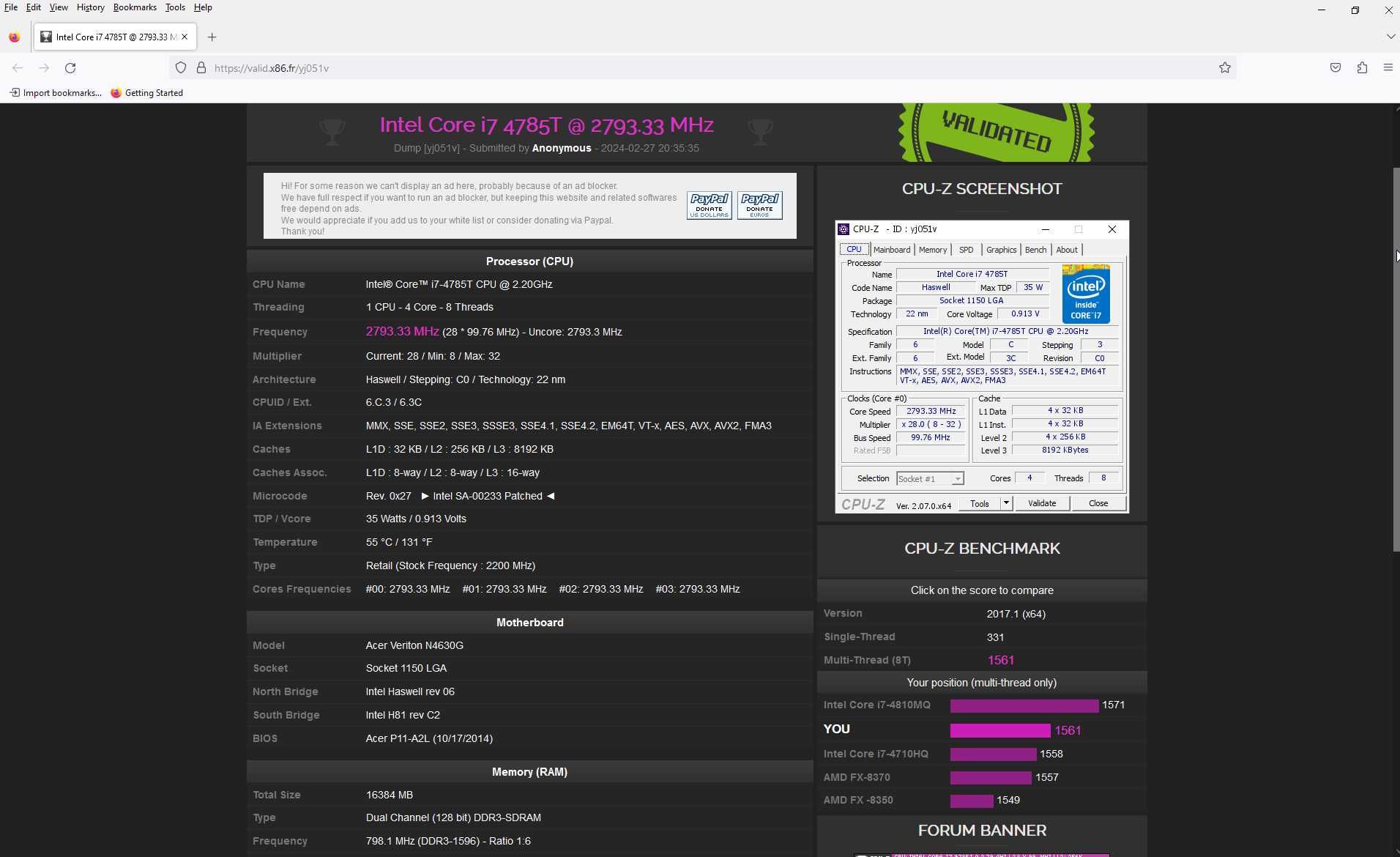Click the left trophy icon in header
Image resolution: width=1400 pixels, height=857 pixels.
point(332,132)
